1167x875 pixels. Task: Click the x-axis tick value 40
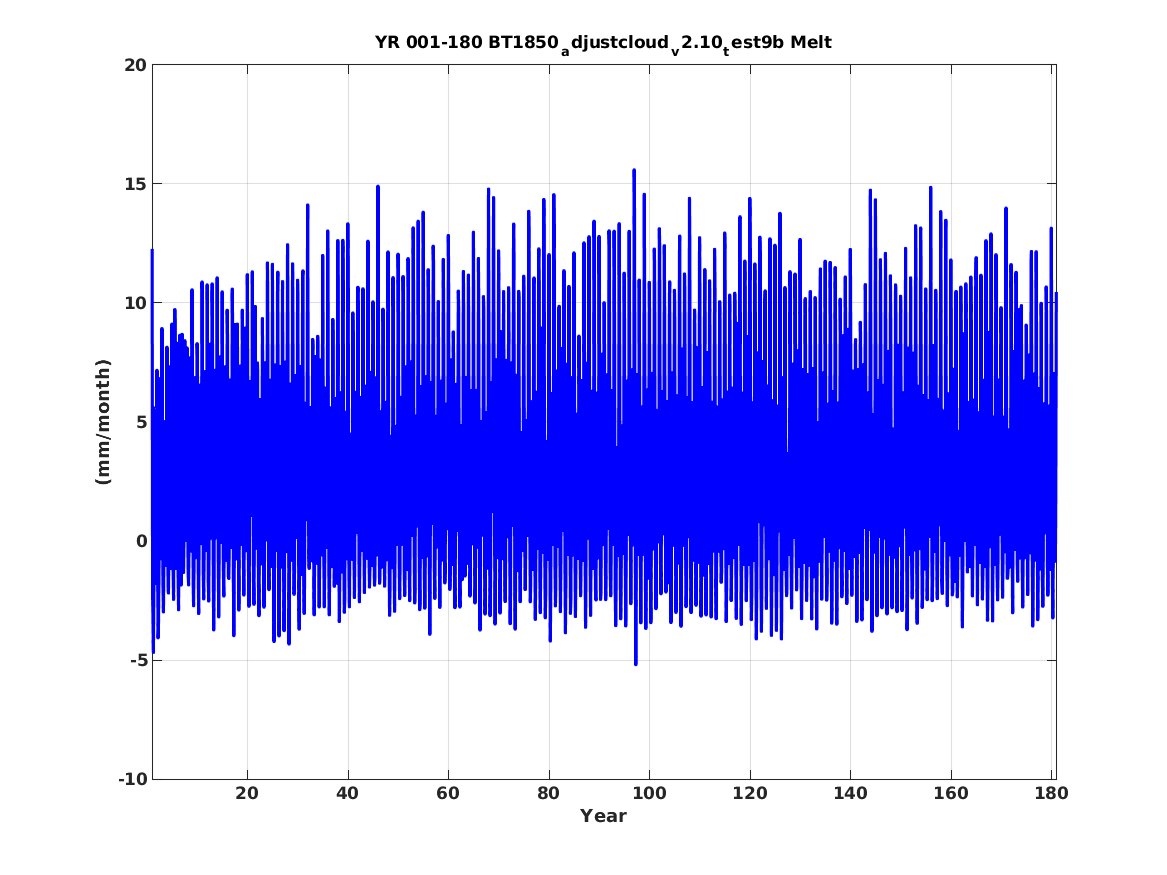(x=348, y=793)
